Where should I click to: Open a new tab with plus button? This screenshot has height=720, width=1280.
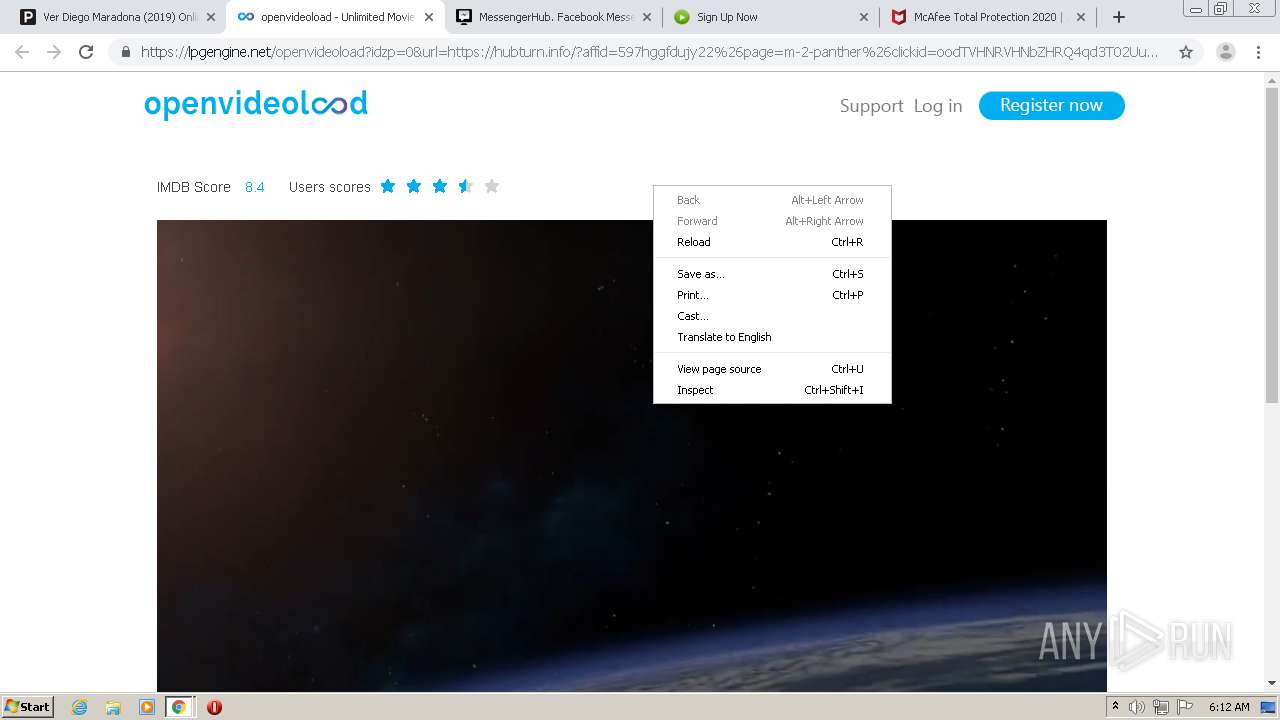point(1119,17)
